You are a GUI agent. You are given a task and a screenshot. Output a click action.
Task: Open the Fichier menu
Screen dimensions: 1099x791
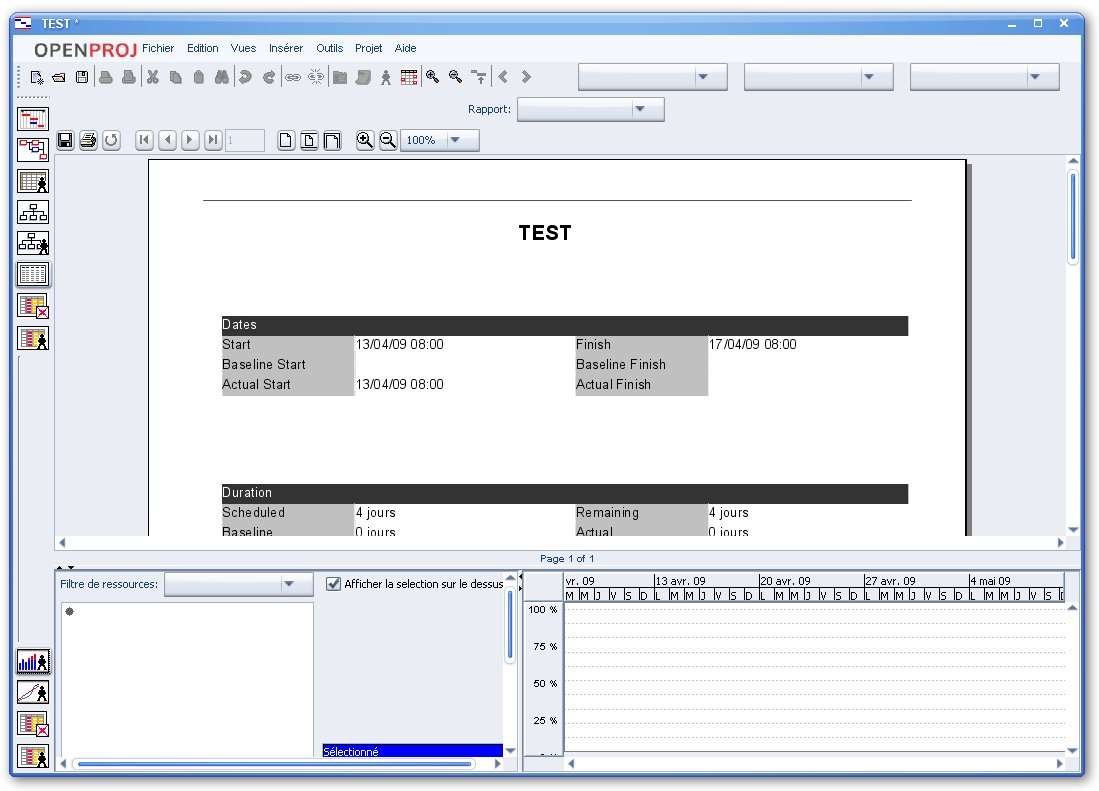pyautogui.click(x=158, y=48)
